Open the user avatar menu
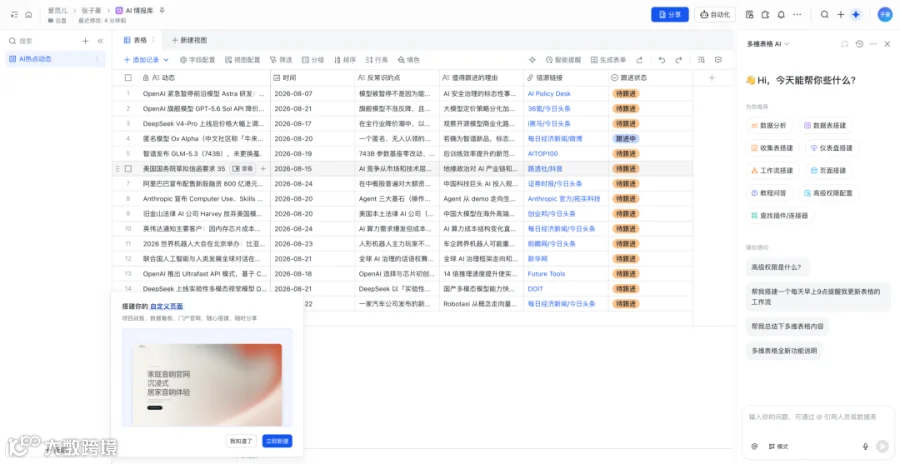Image resolution: width=900 pixels, height=464 pixels. [885, 14]
